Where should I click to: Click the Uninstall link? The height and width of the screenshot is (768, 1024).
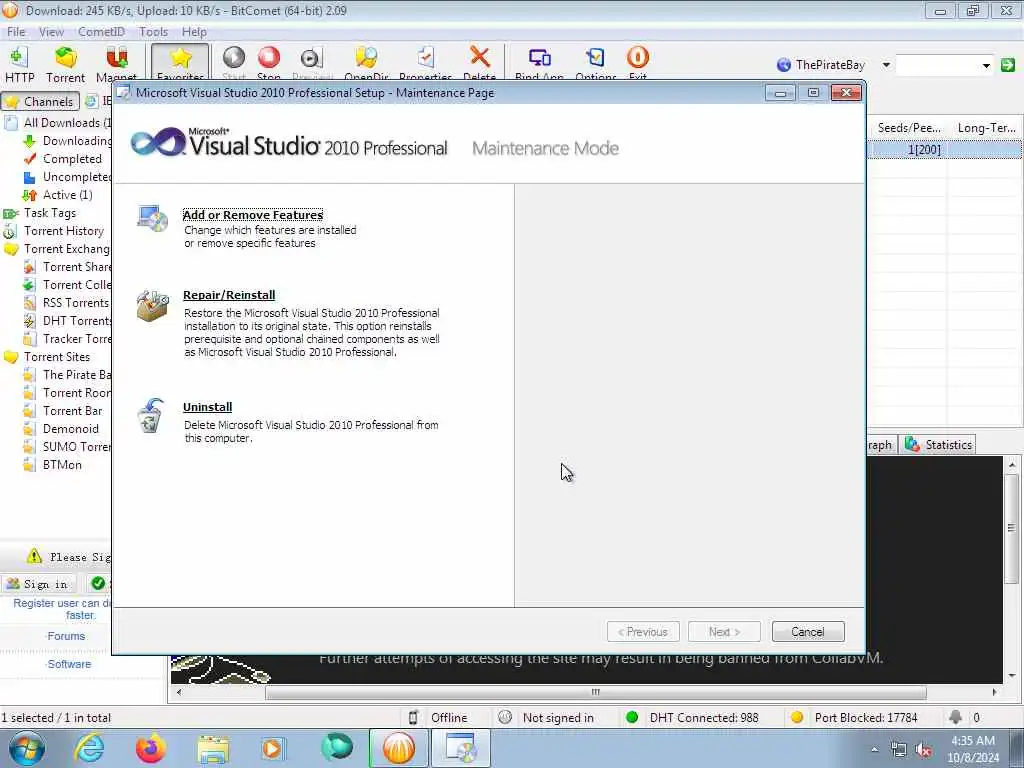208,407
